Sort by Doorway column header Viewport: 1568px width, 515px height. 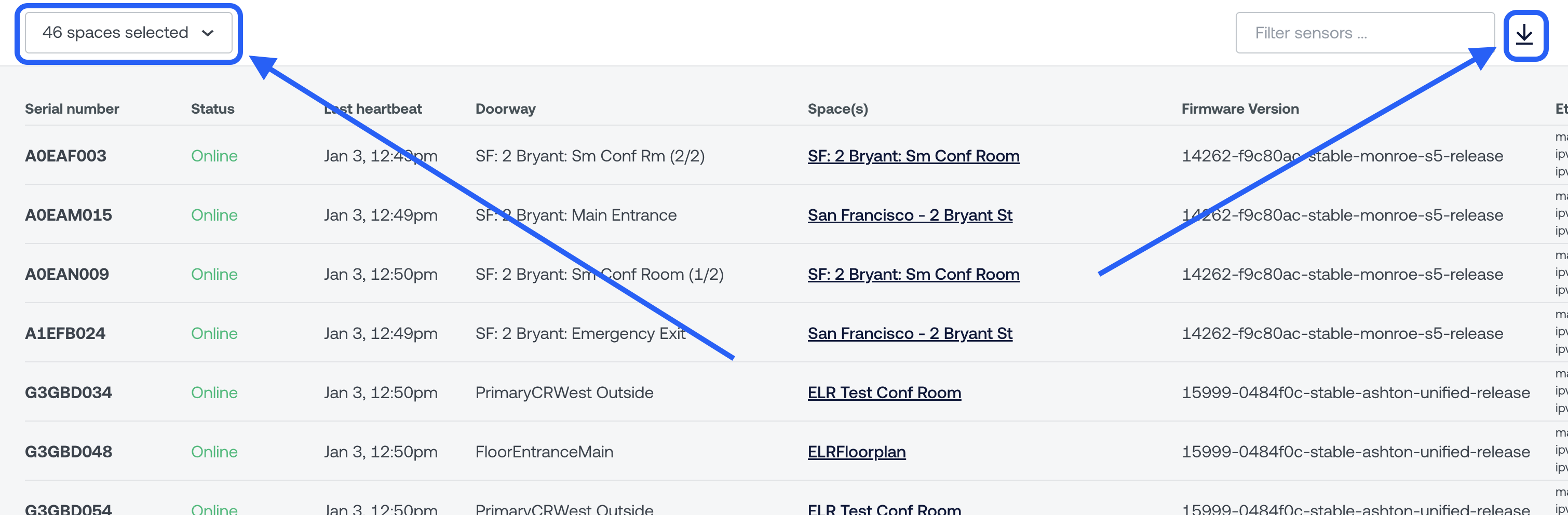click(x=505, y=109)
